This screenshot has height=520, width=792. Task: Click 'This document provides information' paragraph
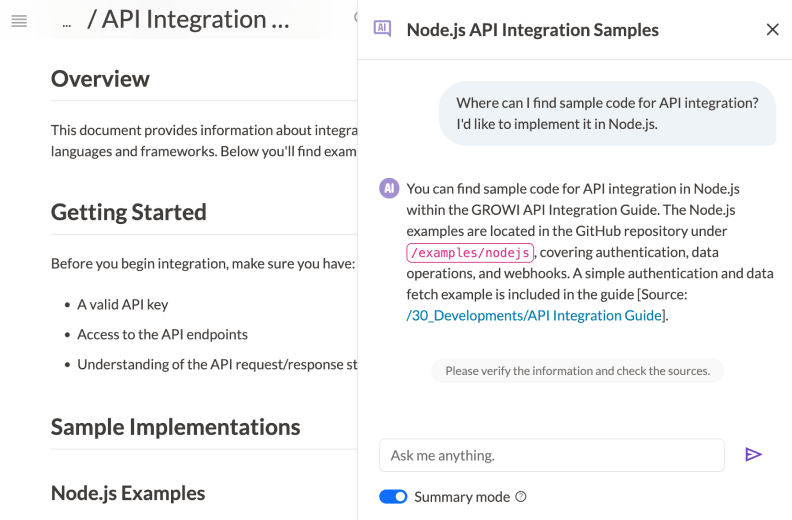tap(204, 141)
